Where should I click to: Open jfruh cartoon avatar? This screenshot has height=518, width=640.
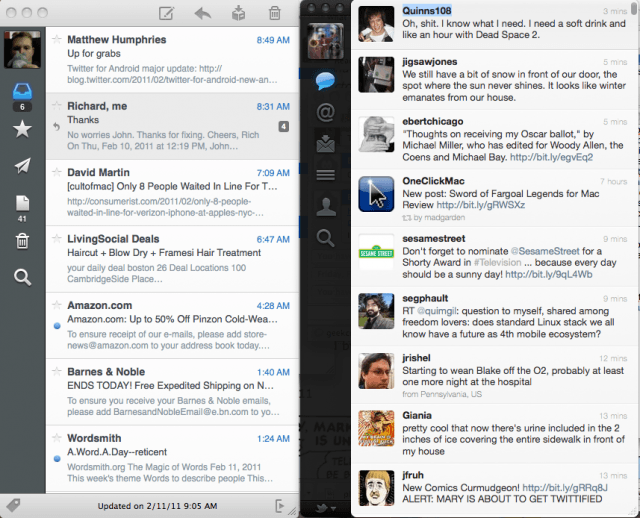pyautogui.click(x=376, y=488)
